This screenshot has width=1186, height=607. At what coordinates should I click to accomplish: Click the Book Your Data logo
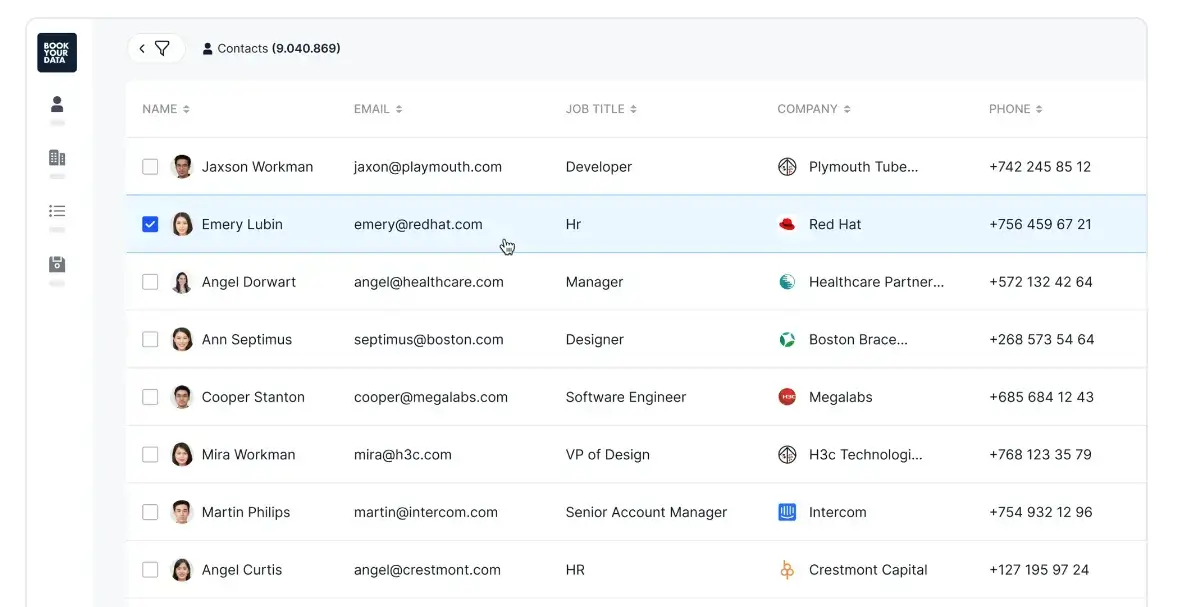coord(57,53)
